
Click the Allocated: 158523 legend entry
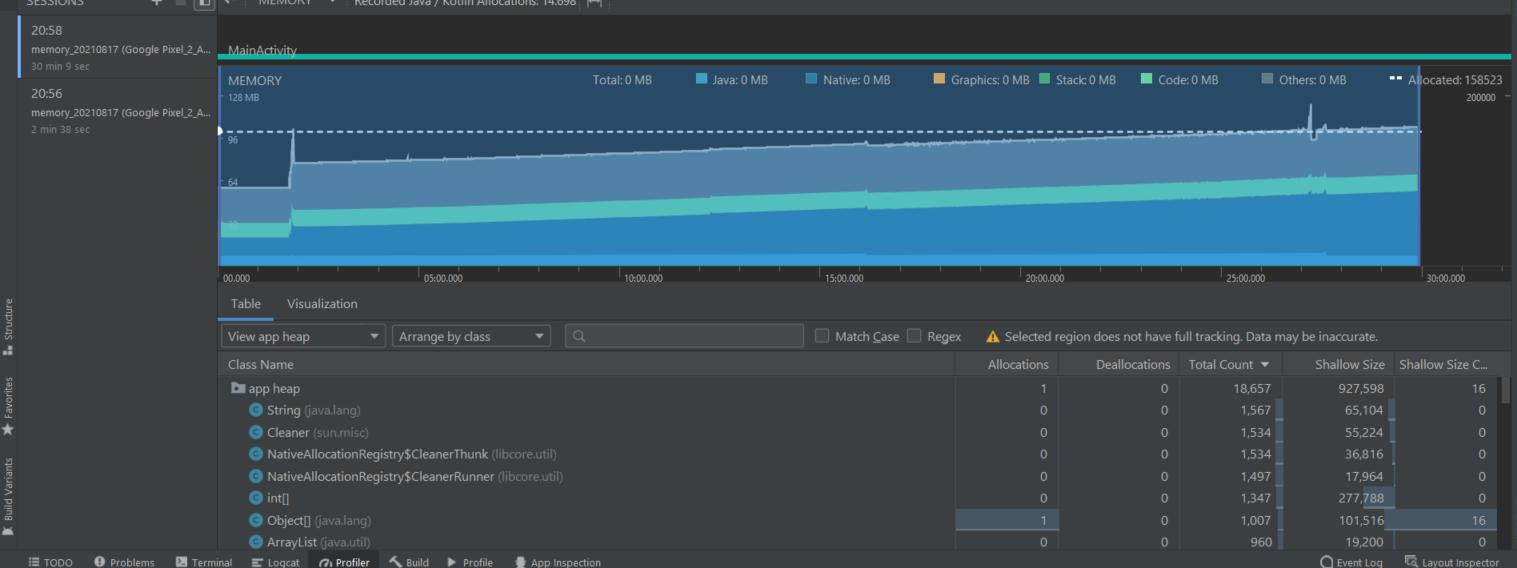click(1445, 80)
